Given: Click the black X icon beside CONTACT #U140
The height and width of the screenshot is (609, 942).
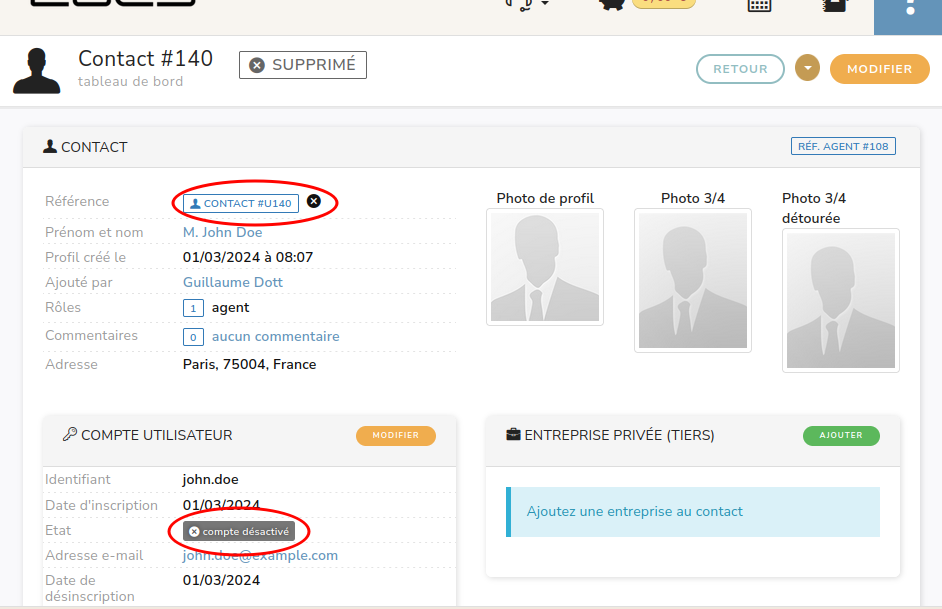Looking at the screenshot, I should tap(314, 202).
